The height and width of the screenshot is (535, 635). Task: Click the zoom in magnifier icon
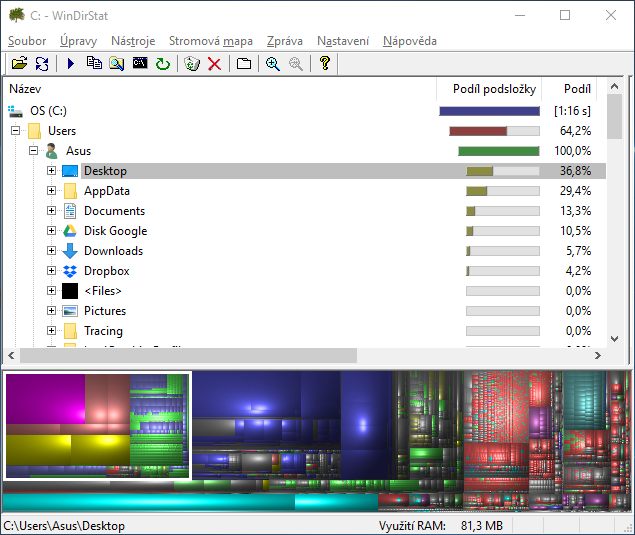[272, 64]
